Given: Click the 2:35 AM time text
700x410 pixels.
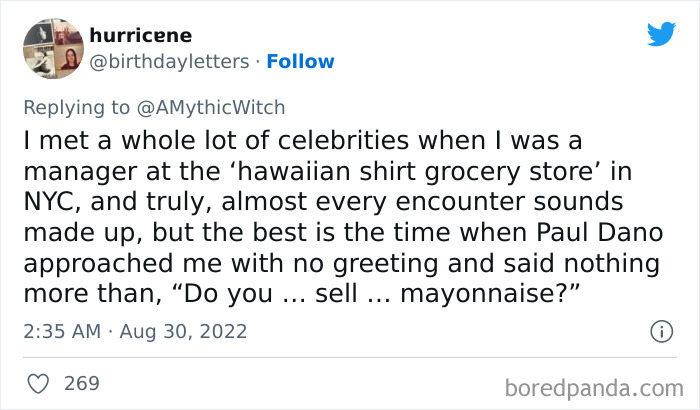Looking at the screenshot, I should [x=59, y=331].
